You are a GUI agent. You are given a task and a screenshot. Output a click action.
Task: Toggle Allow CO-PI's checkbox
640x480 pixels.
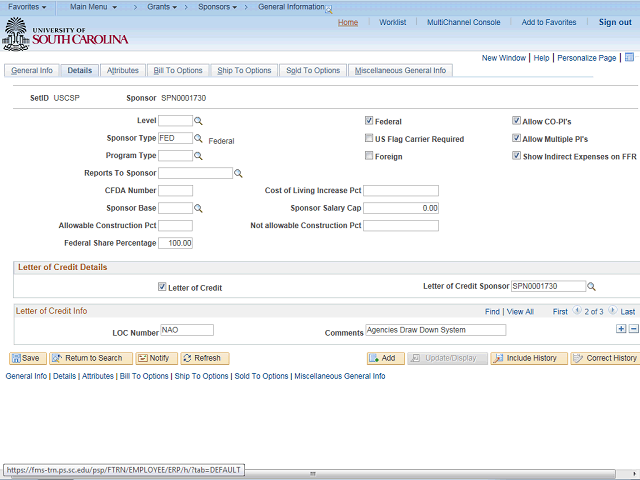tap(516, 121)
